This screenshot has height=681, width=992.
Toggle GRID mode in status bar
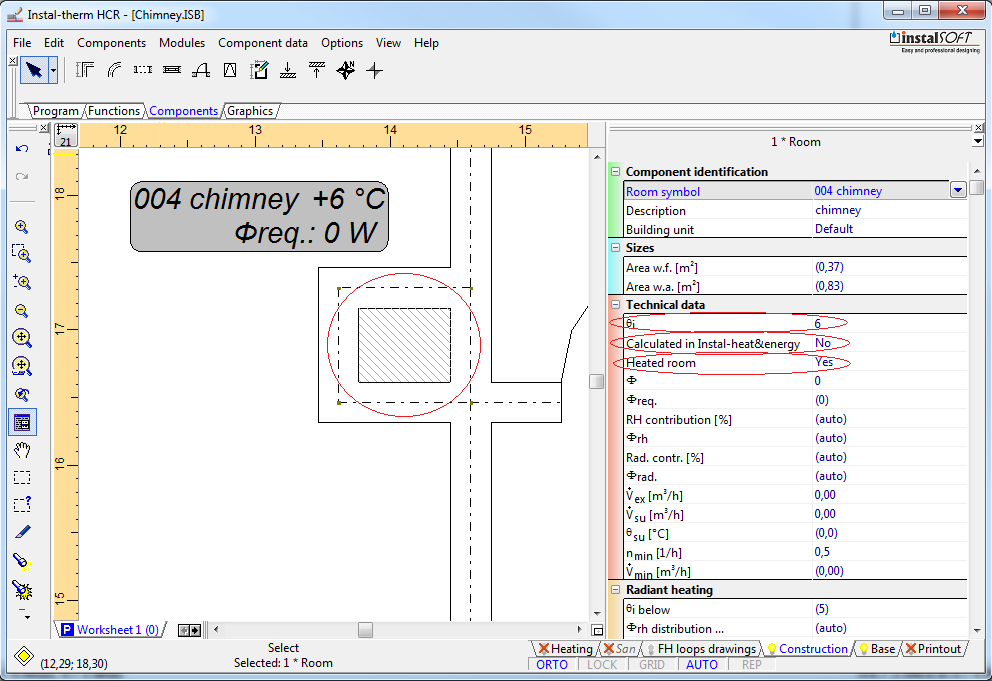(652, 665)
